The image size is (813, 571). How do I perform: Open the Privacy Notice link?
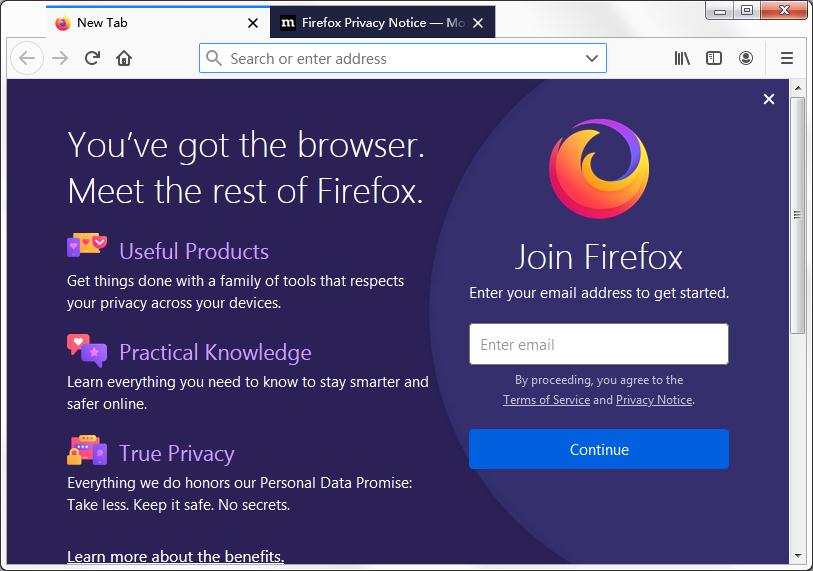(654, 400)
